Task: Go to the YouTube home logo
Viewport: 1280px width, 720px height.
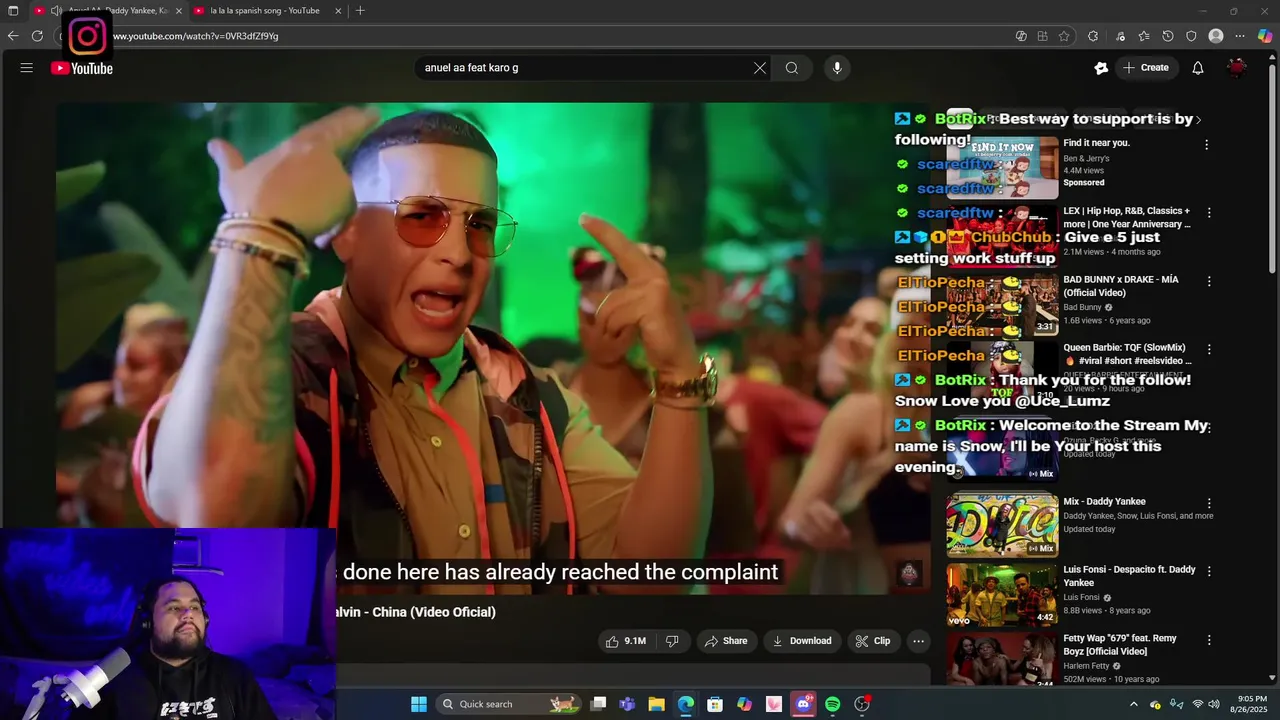Action: pos(82,68)
